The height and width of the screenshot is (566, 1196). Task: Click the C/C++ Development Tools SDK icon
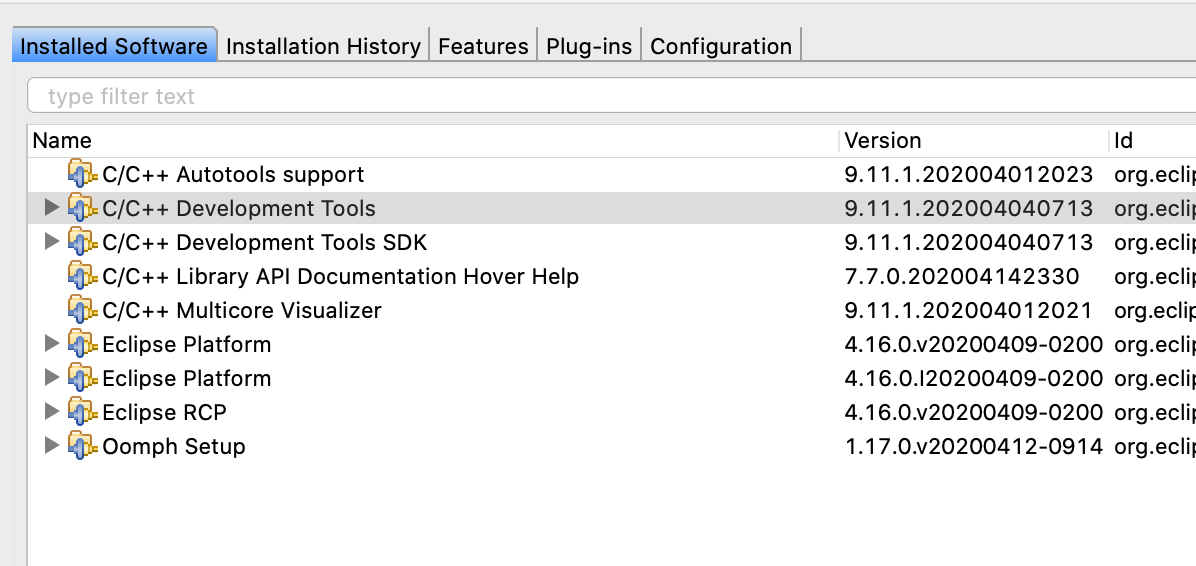point(82,242)
